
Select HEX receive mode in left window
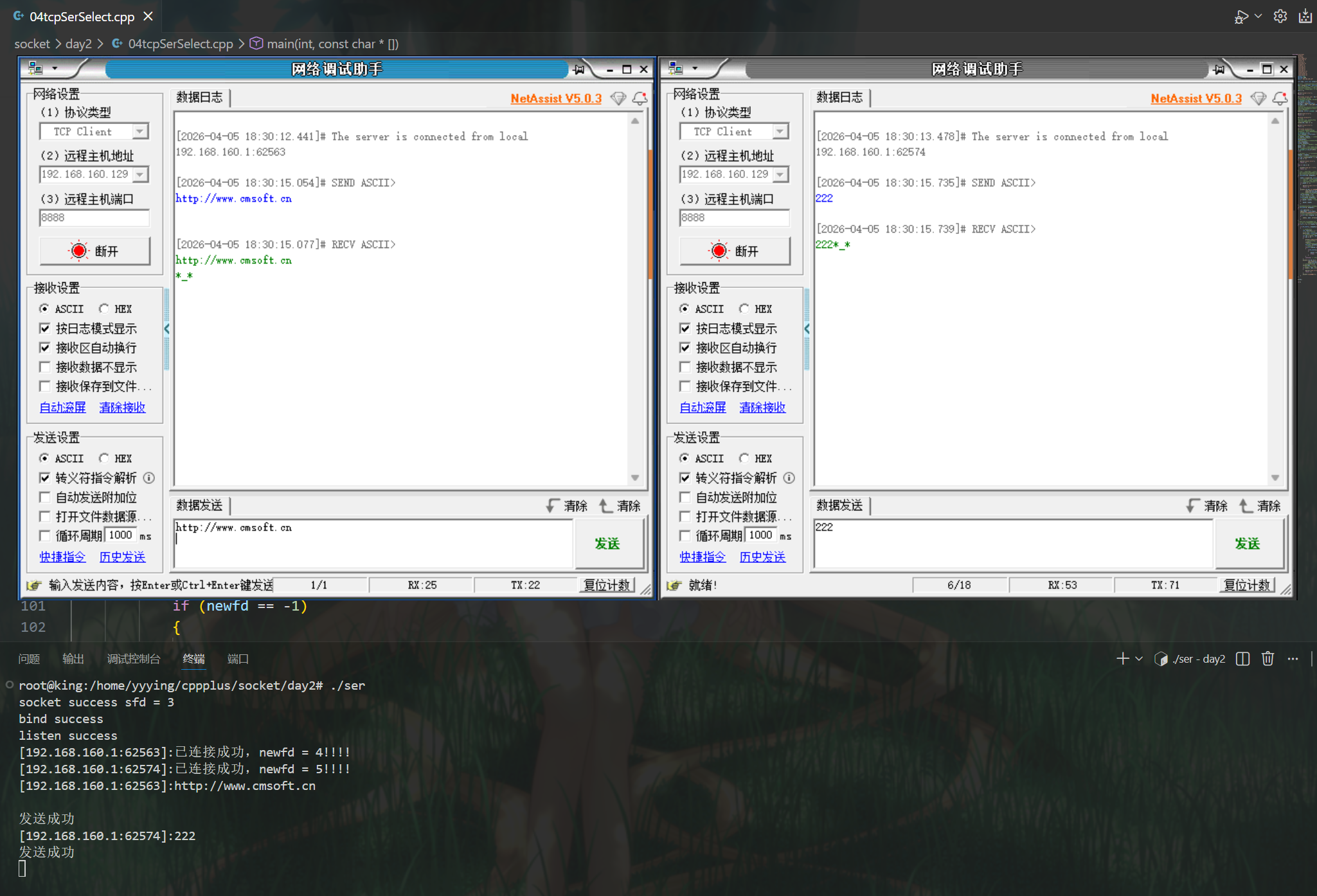click(x=104, y=309)
